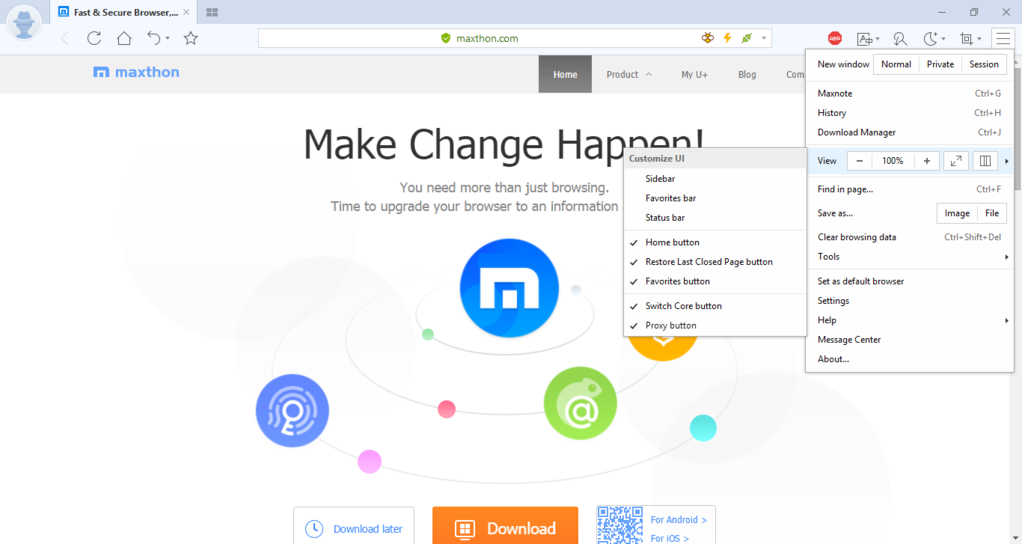Click the green proxy plug icon
1022x544 pixels.
[747, 38]
